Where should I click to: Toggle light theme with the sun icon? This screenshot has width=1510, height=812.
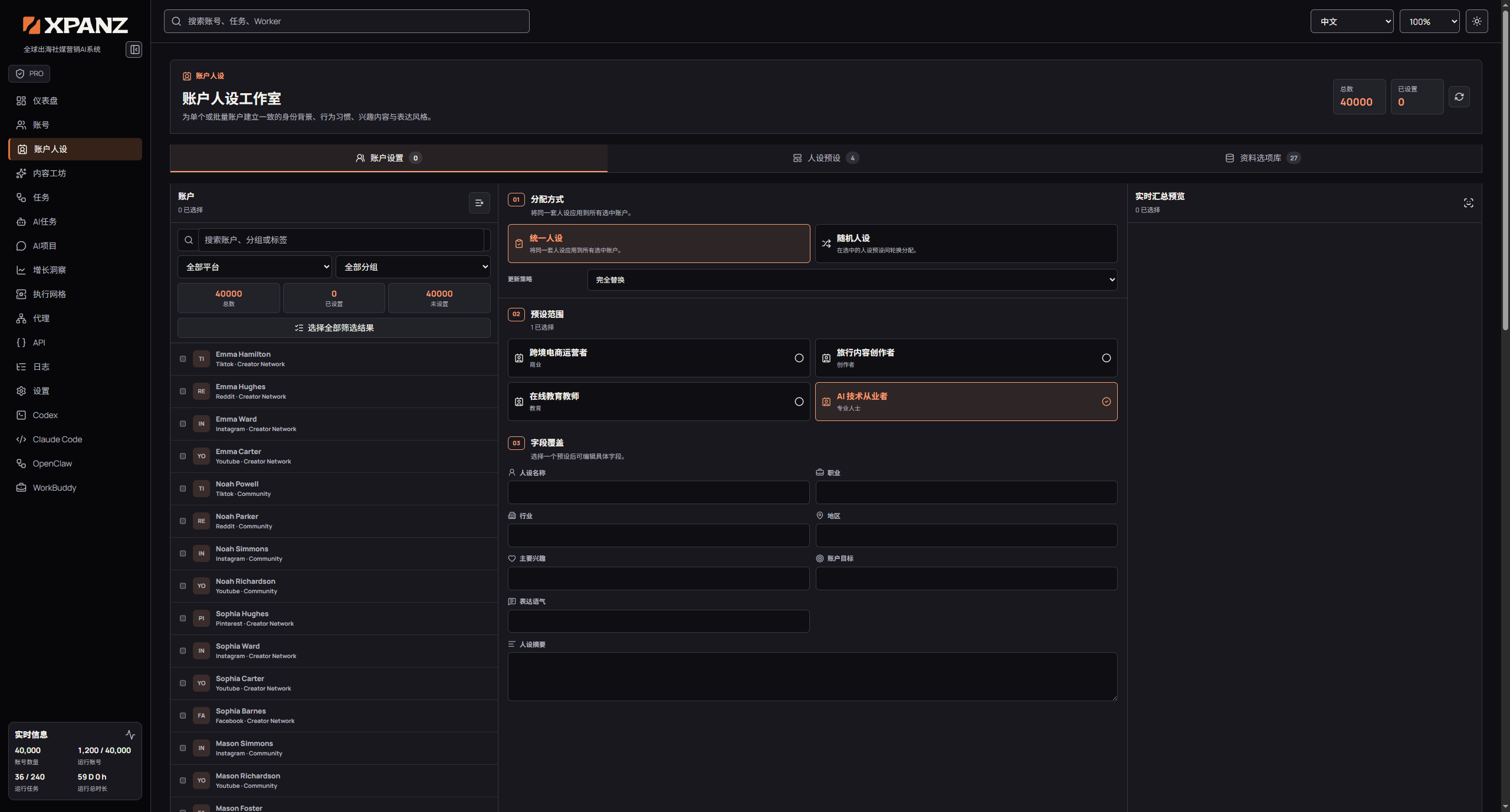point(1476,21)
